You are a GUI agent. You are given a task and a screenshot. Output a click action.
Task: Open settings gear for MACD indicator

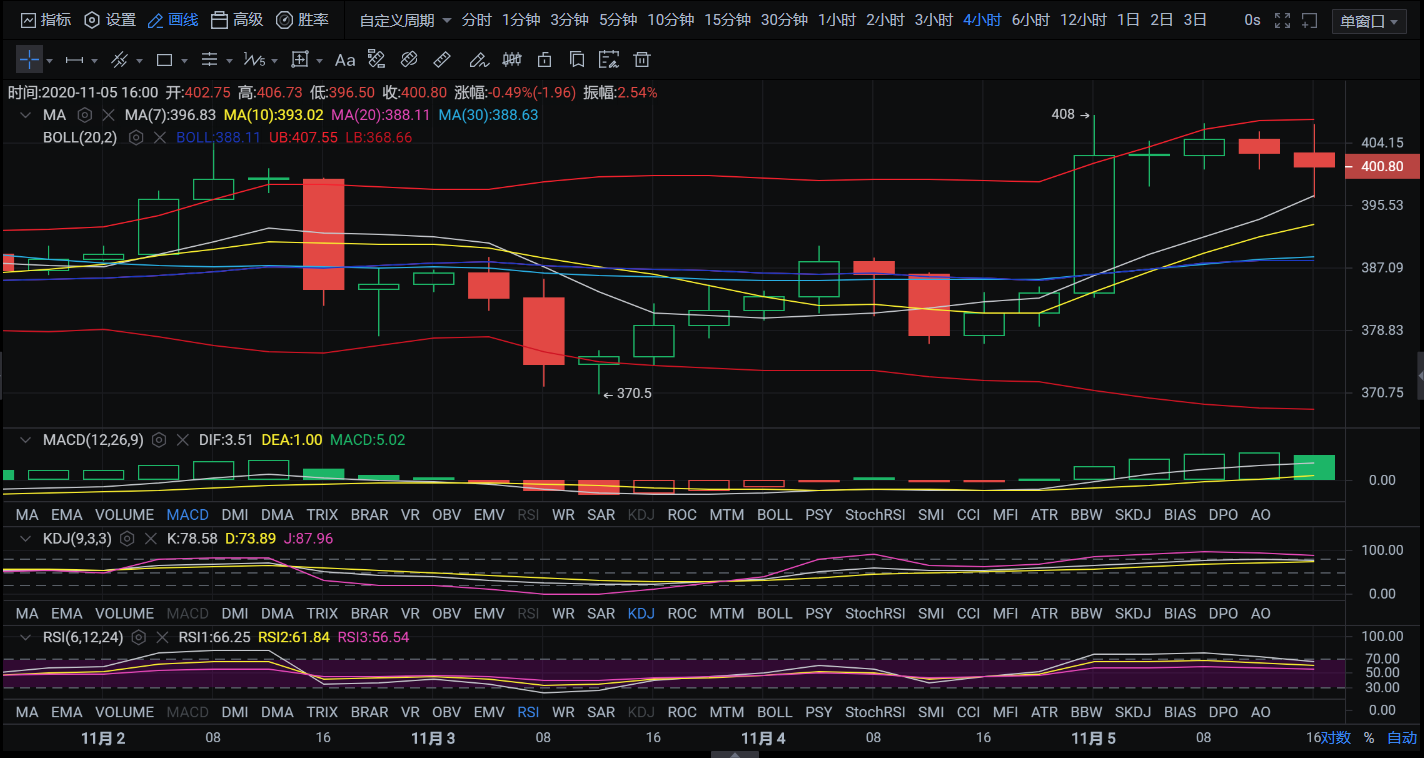160,440
